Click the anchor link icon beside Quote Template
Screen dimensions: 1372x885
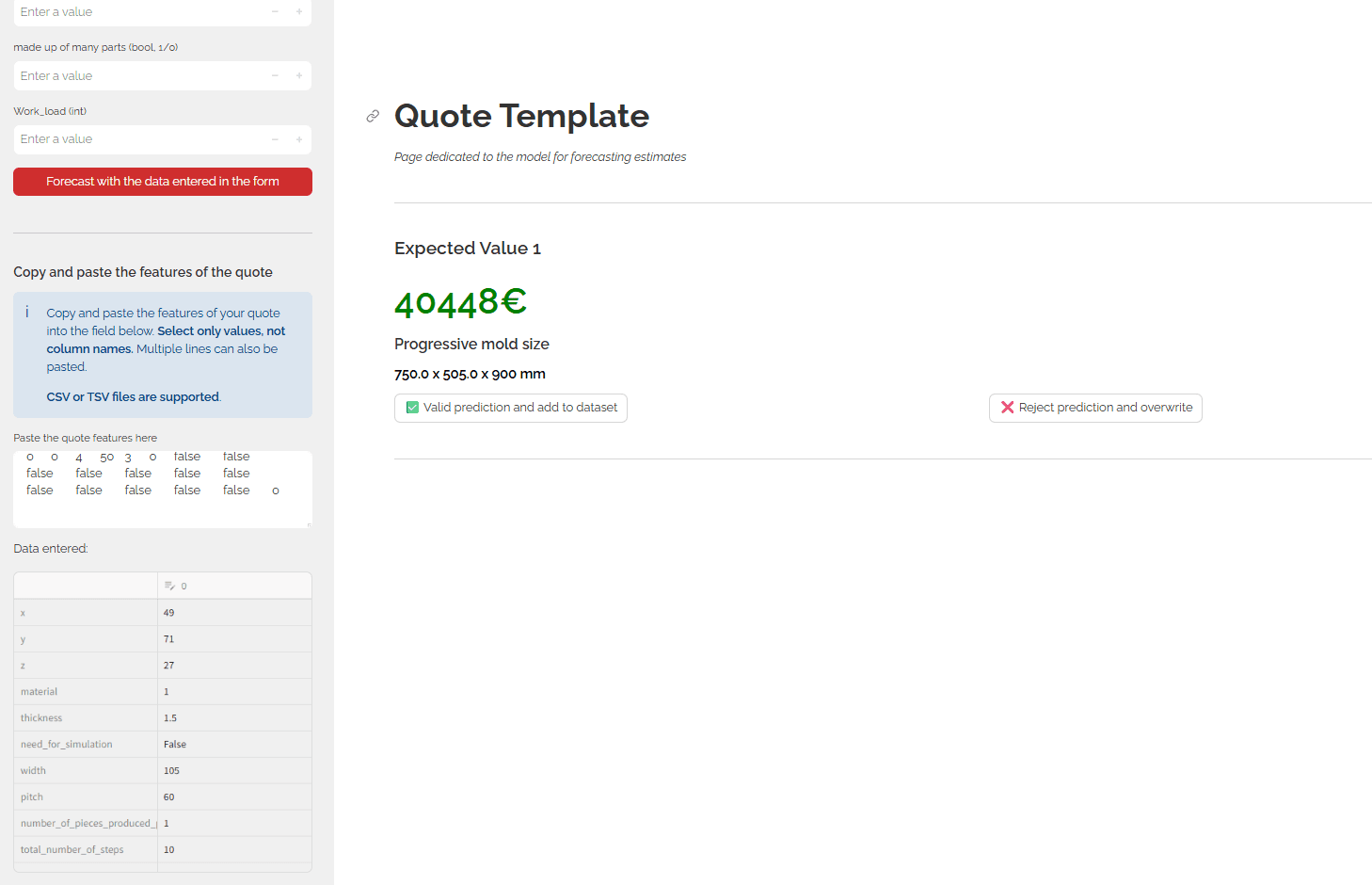pyautogui.click(x=373, y=116)
